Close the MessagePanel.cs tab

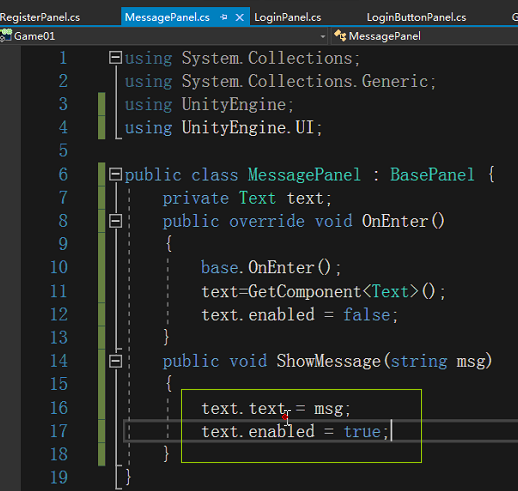click(240, 17)
